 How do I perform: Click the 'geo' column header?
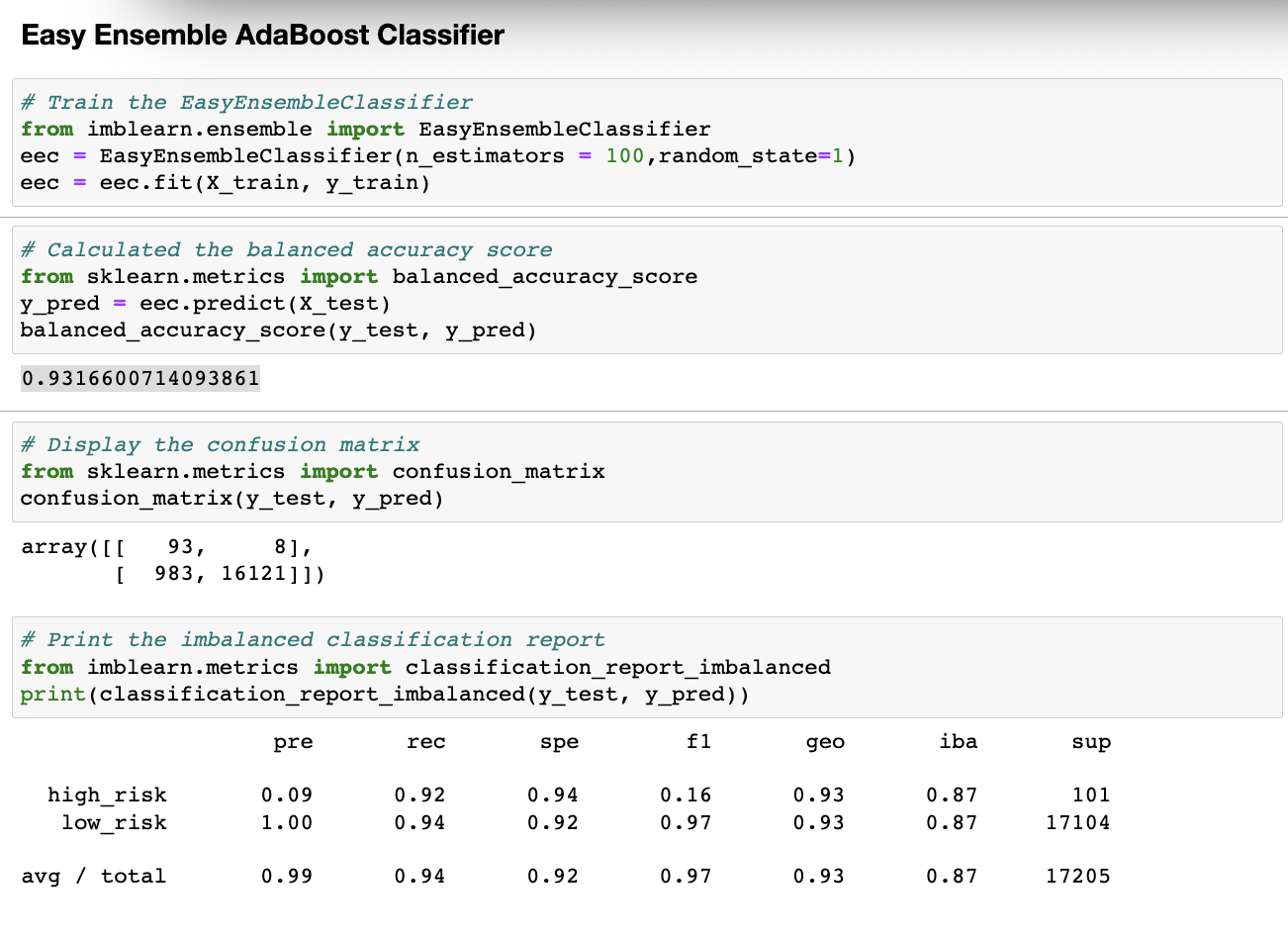(825, 742)
